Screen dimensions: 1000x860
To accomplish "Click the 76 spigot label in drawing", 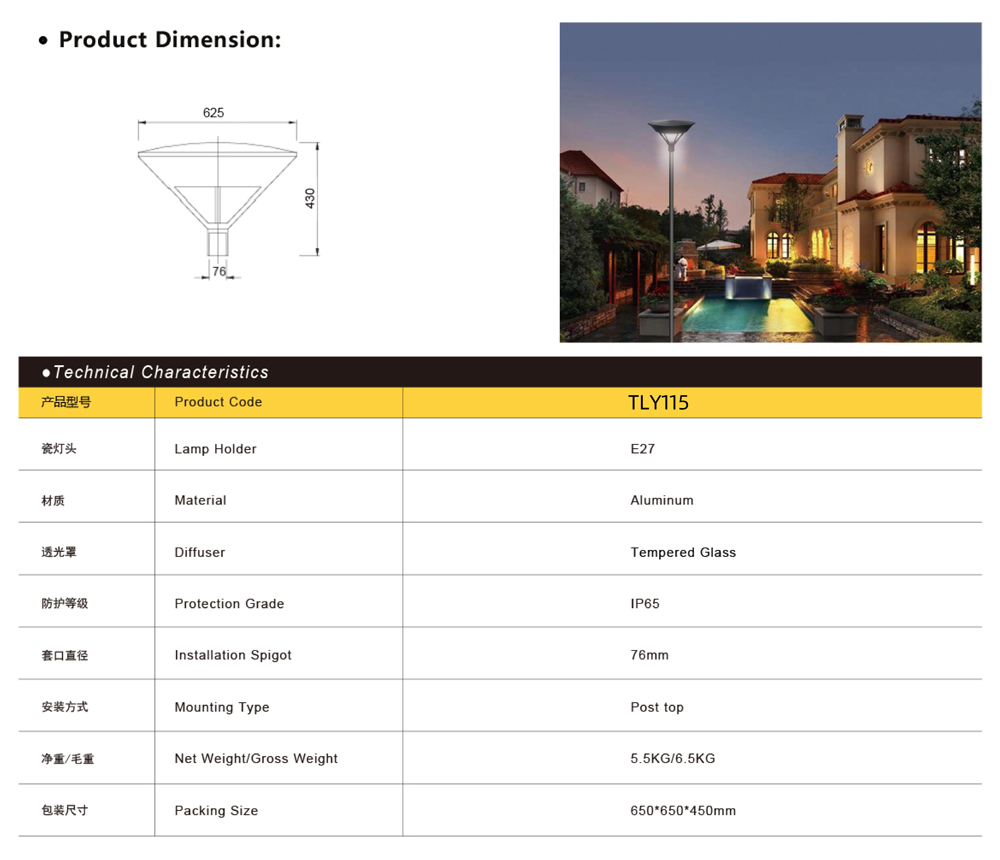I will 219,272.
